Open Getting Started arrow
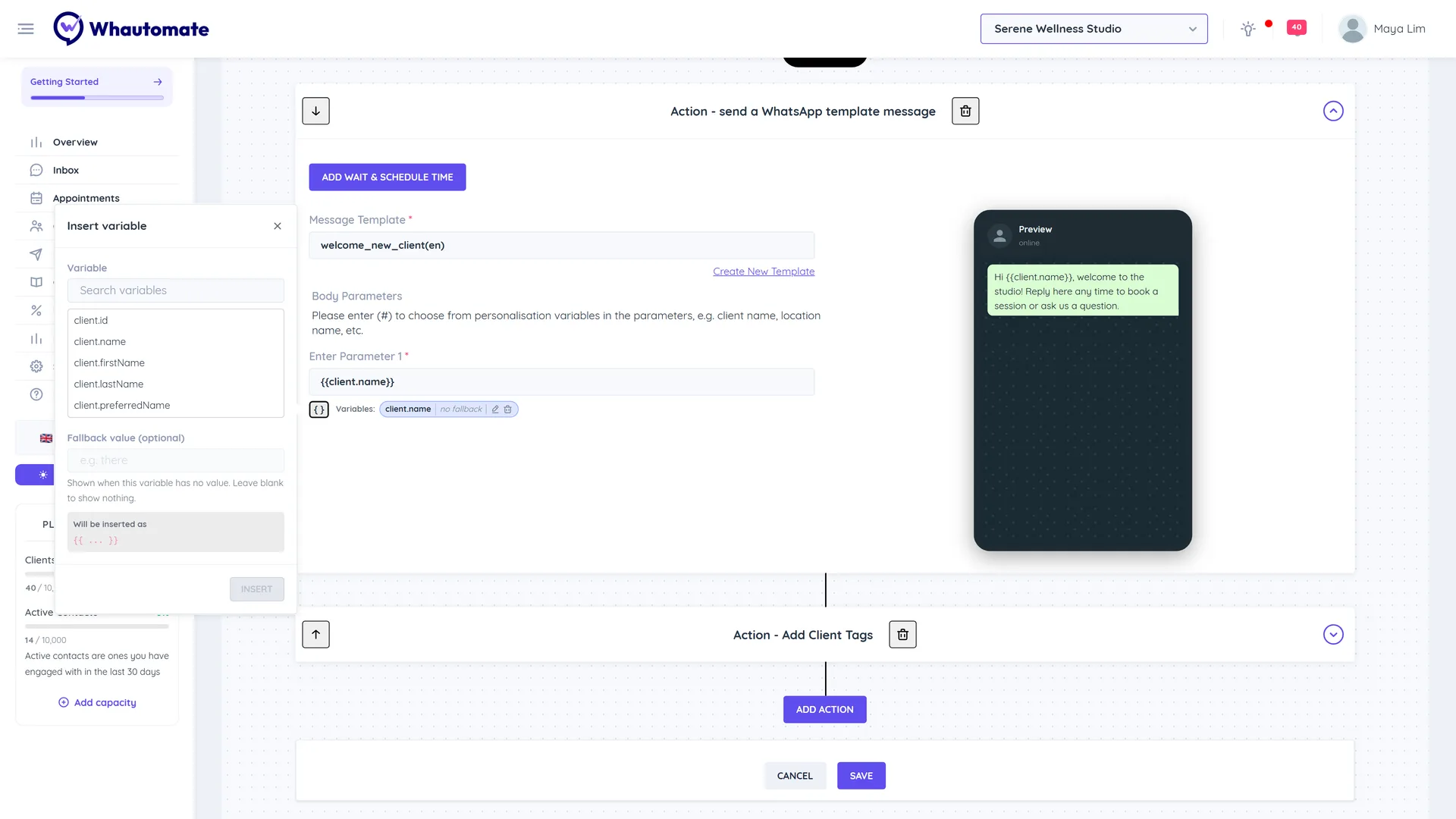Viewport: 1456px width, 819px height. 158,82
